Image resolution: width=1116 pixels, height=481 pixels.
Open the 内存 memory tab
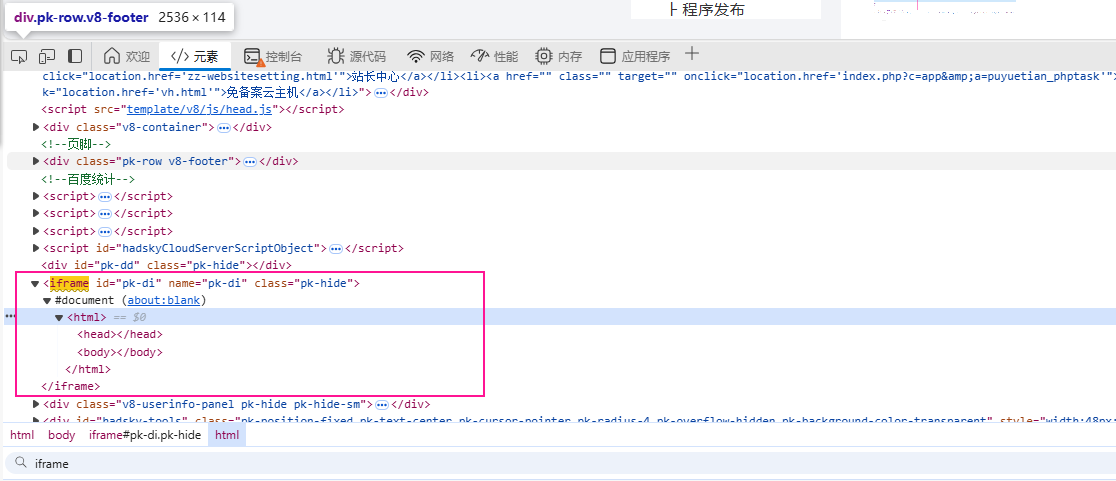(x=559, y=56)
